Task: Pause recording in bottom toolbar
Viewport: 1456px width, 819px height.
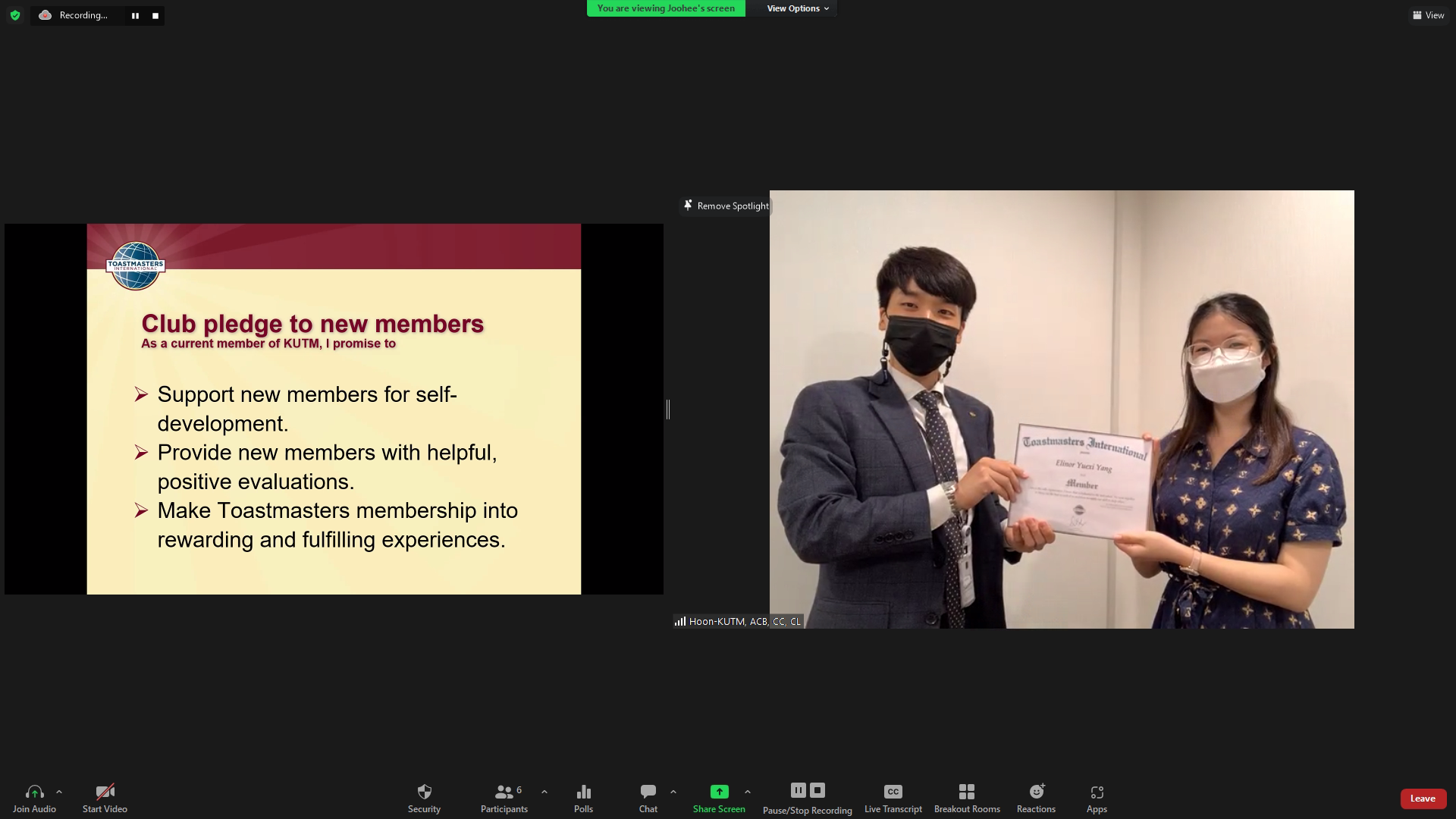Action: [798, 790]
